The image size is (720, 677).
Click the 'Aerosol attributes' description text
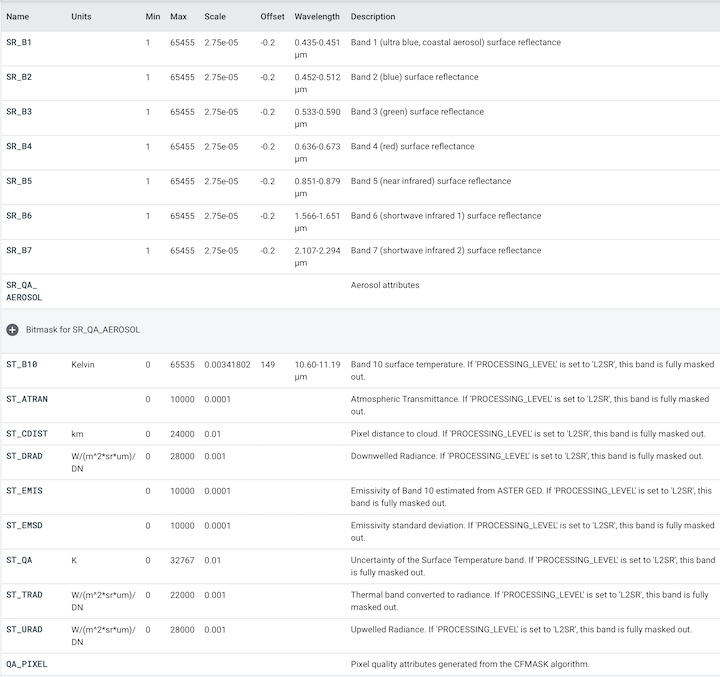click(385, 285)
